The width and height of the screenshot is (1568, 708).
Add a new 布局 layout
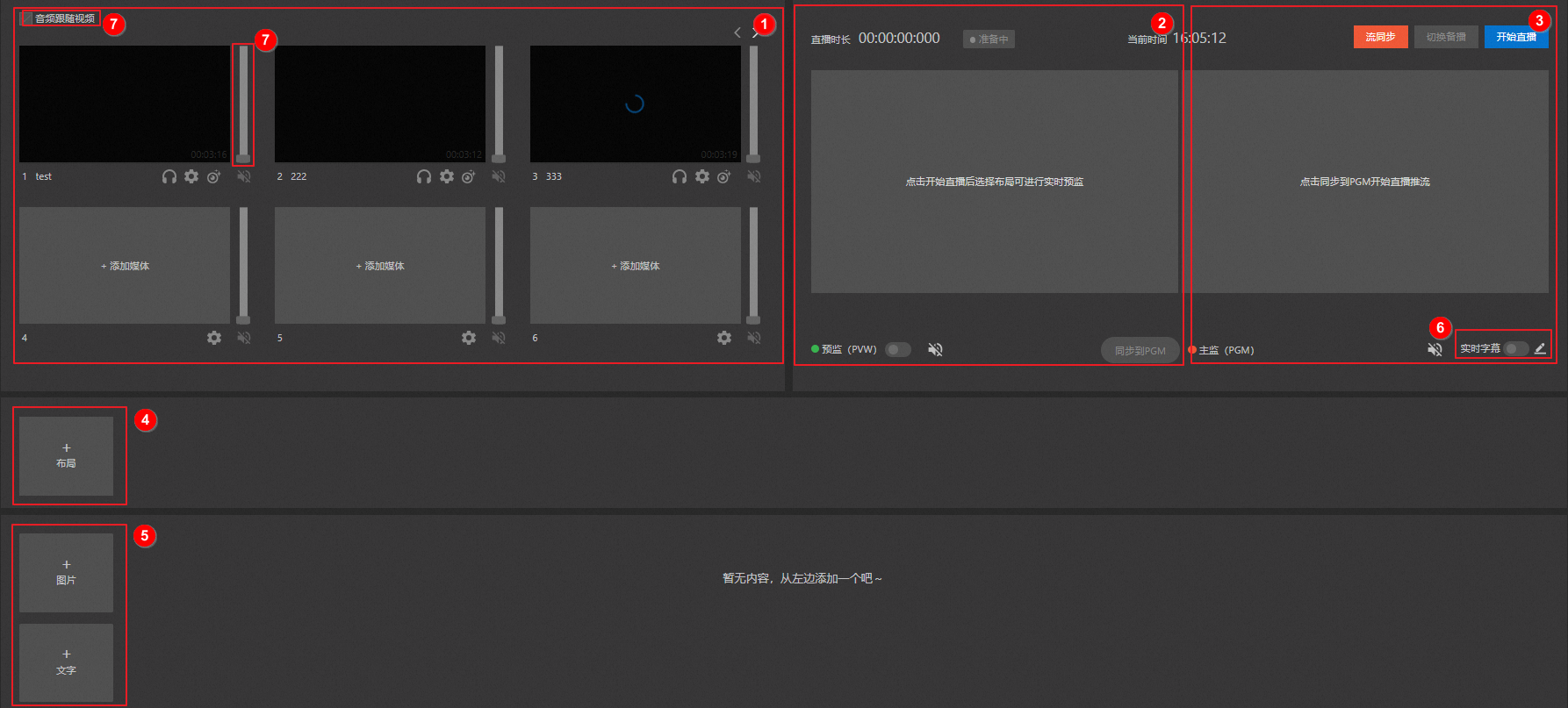click(x=67, y=456)
